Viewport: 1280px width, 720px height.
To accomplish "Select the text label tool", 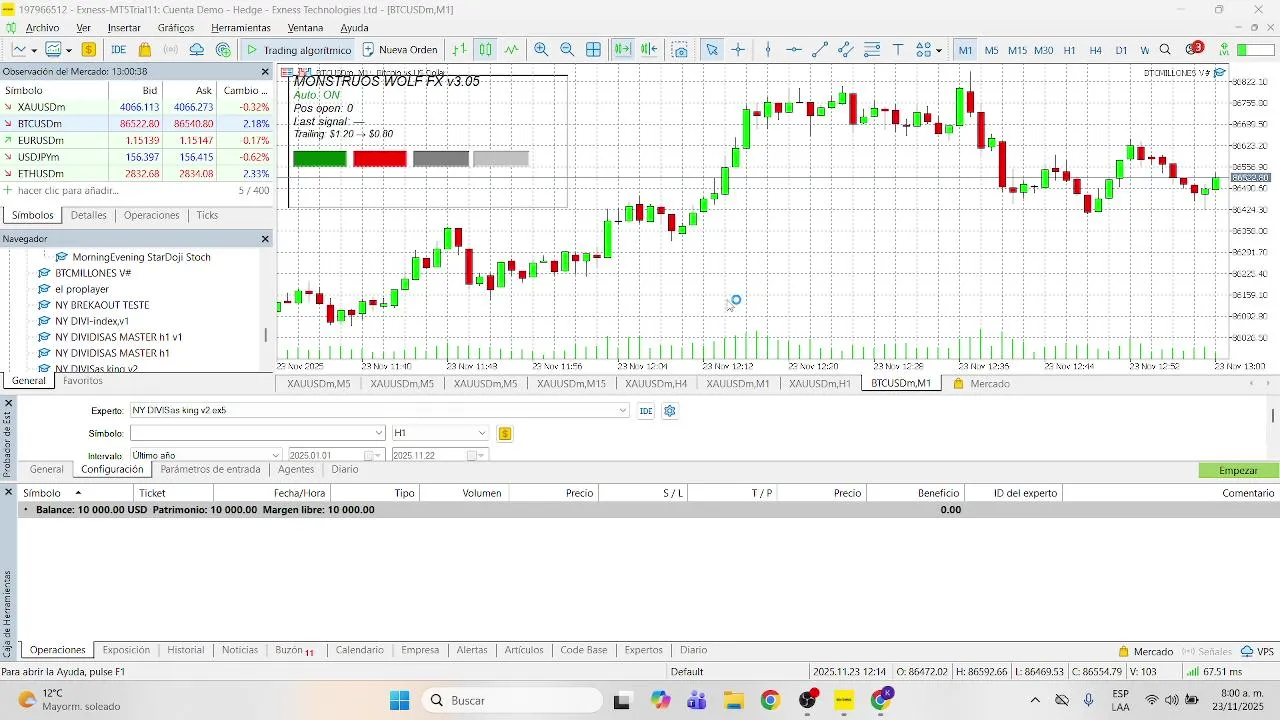I will point(898,49).
